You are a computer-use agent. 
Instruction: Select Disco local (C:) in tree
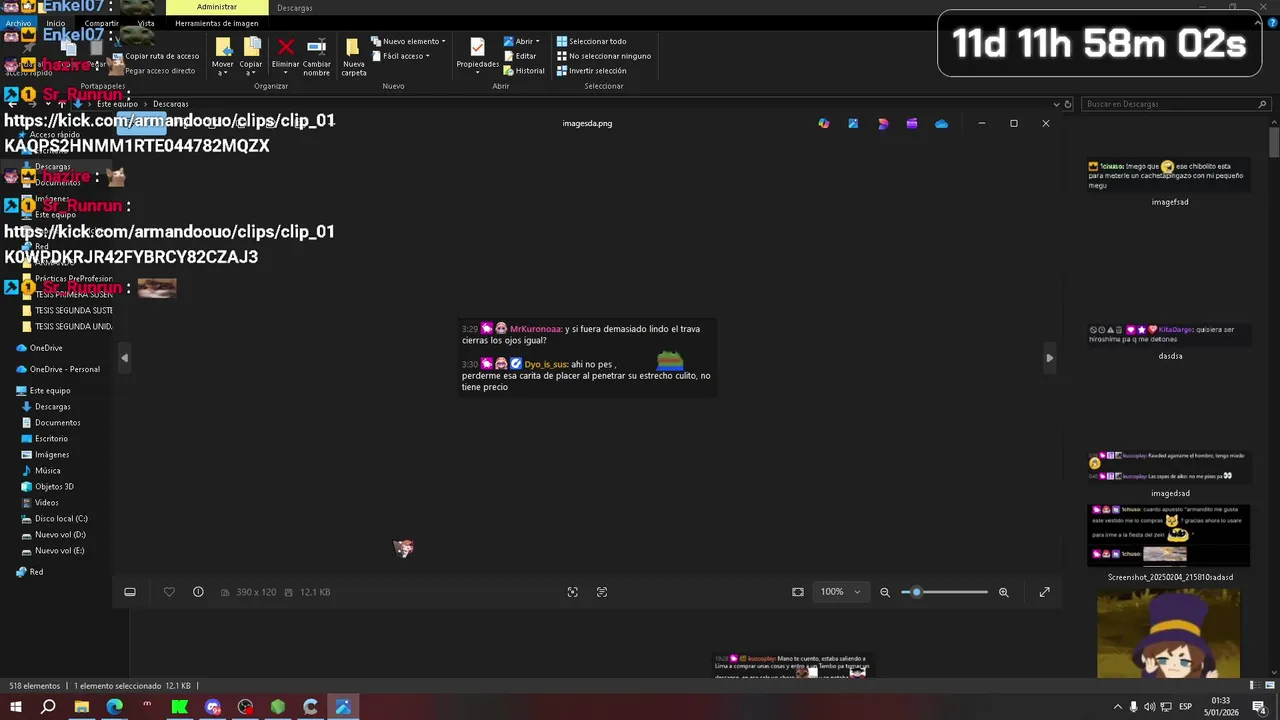point(61,519)
